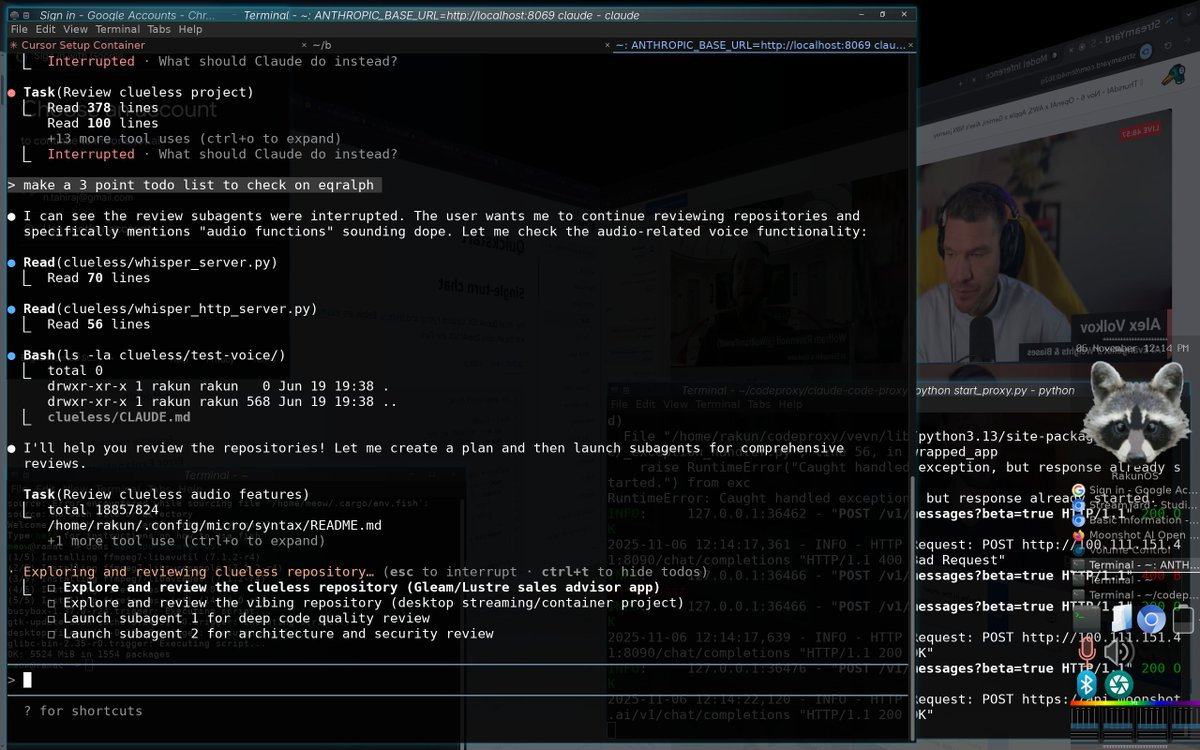Toggle the microphone panel icon
1200x750 pixels.
pos(1087,651)
